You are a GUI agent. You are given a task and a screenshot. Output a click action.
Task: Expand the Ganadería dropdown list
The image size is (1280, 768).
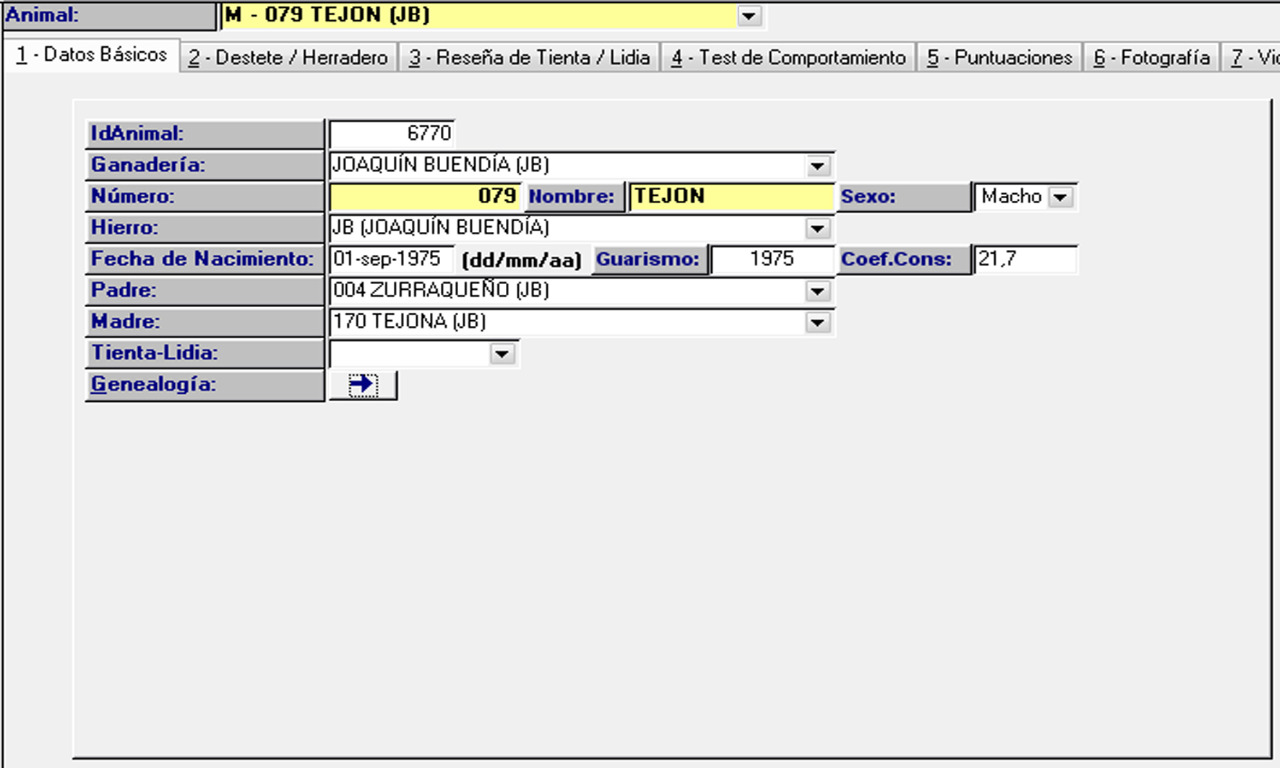(x=817, y=166)
